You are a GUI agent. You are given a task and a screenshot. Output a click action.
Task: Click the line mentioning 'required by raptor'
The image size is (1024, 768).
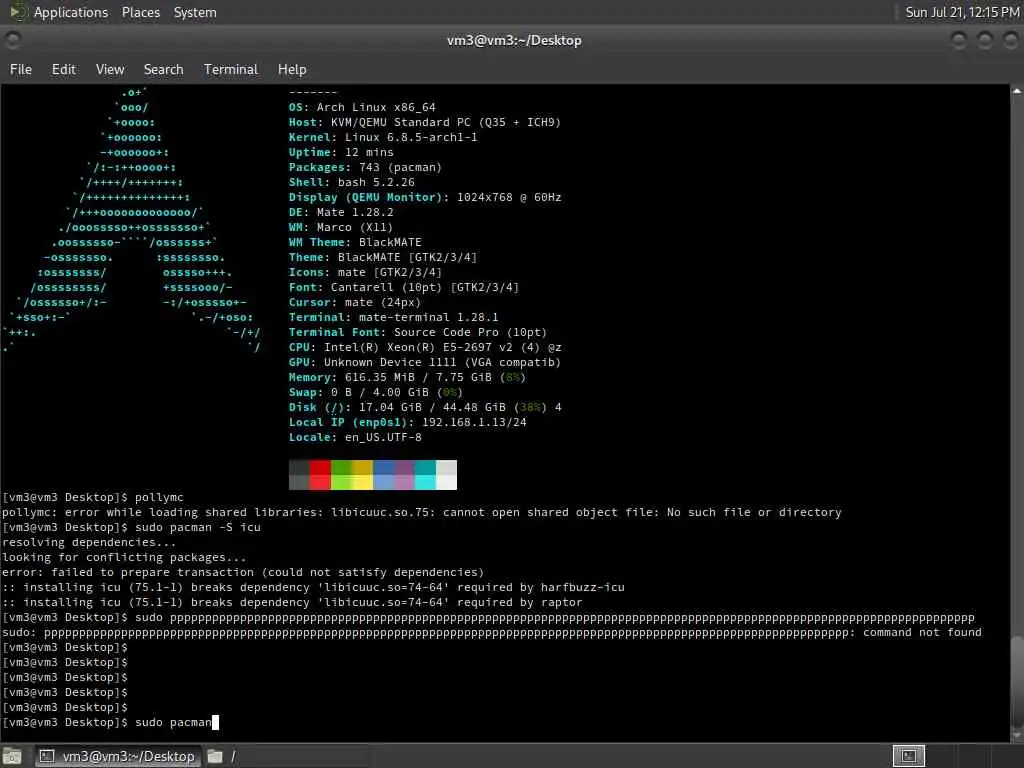[x=292, y=603]
